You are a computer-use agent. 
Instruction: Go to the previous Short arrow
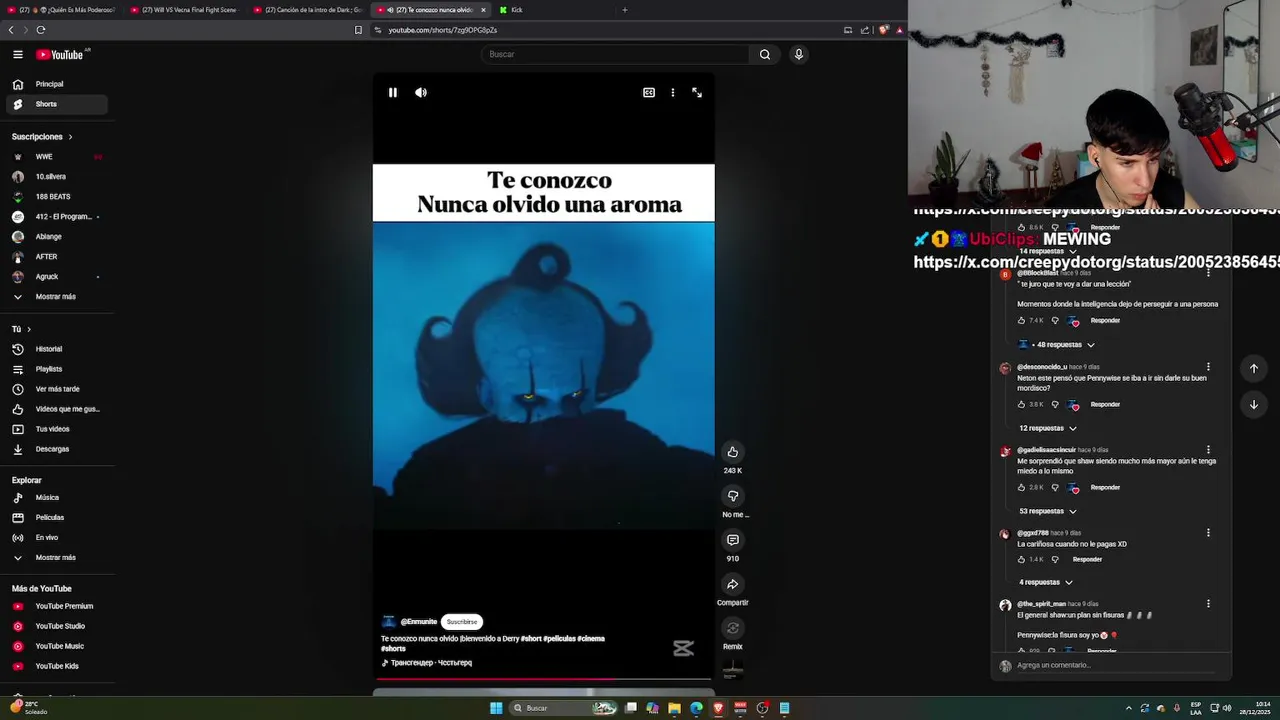1254,368
